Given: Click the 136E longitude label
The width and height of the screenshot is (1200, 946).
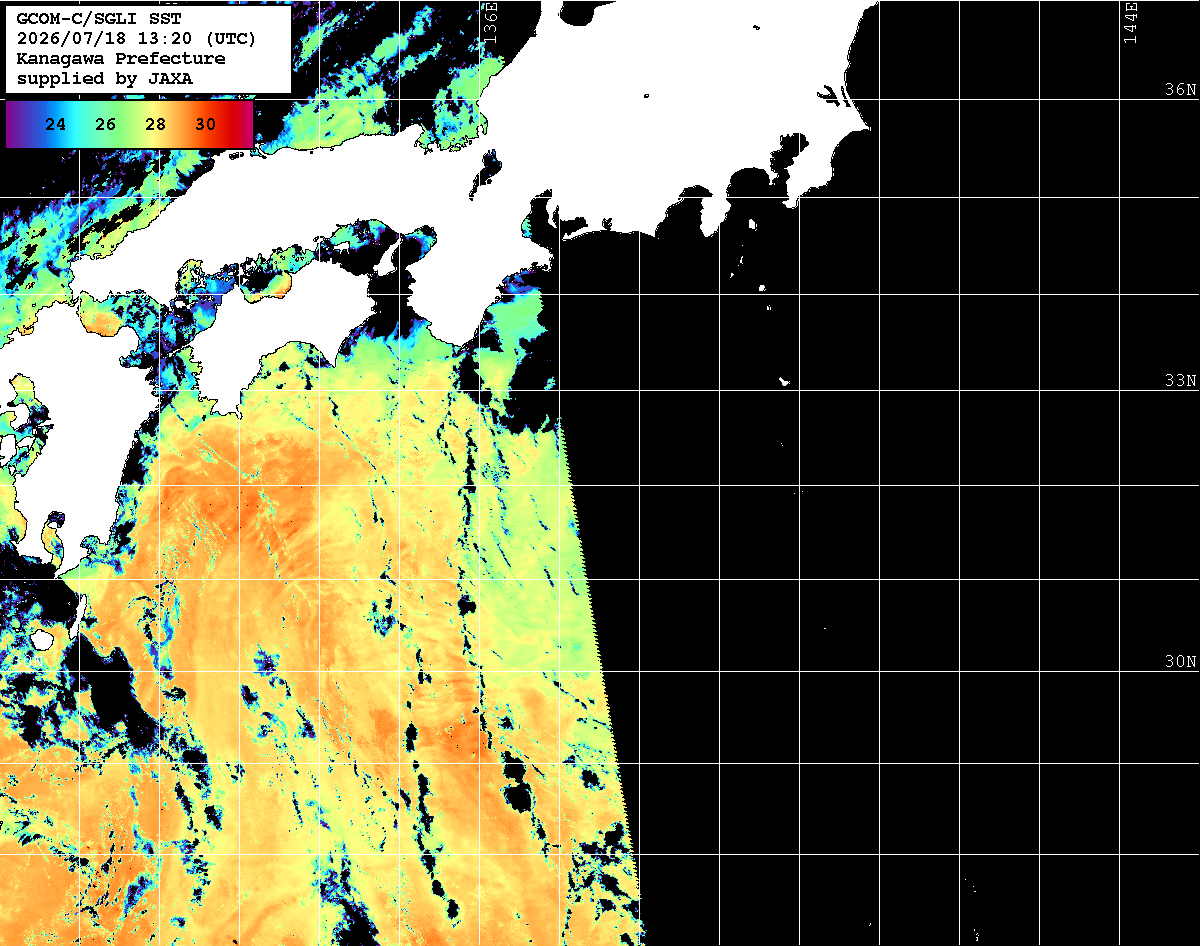Looking at the screenshot, I should (x=490, y=20).
